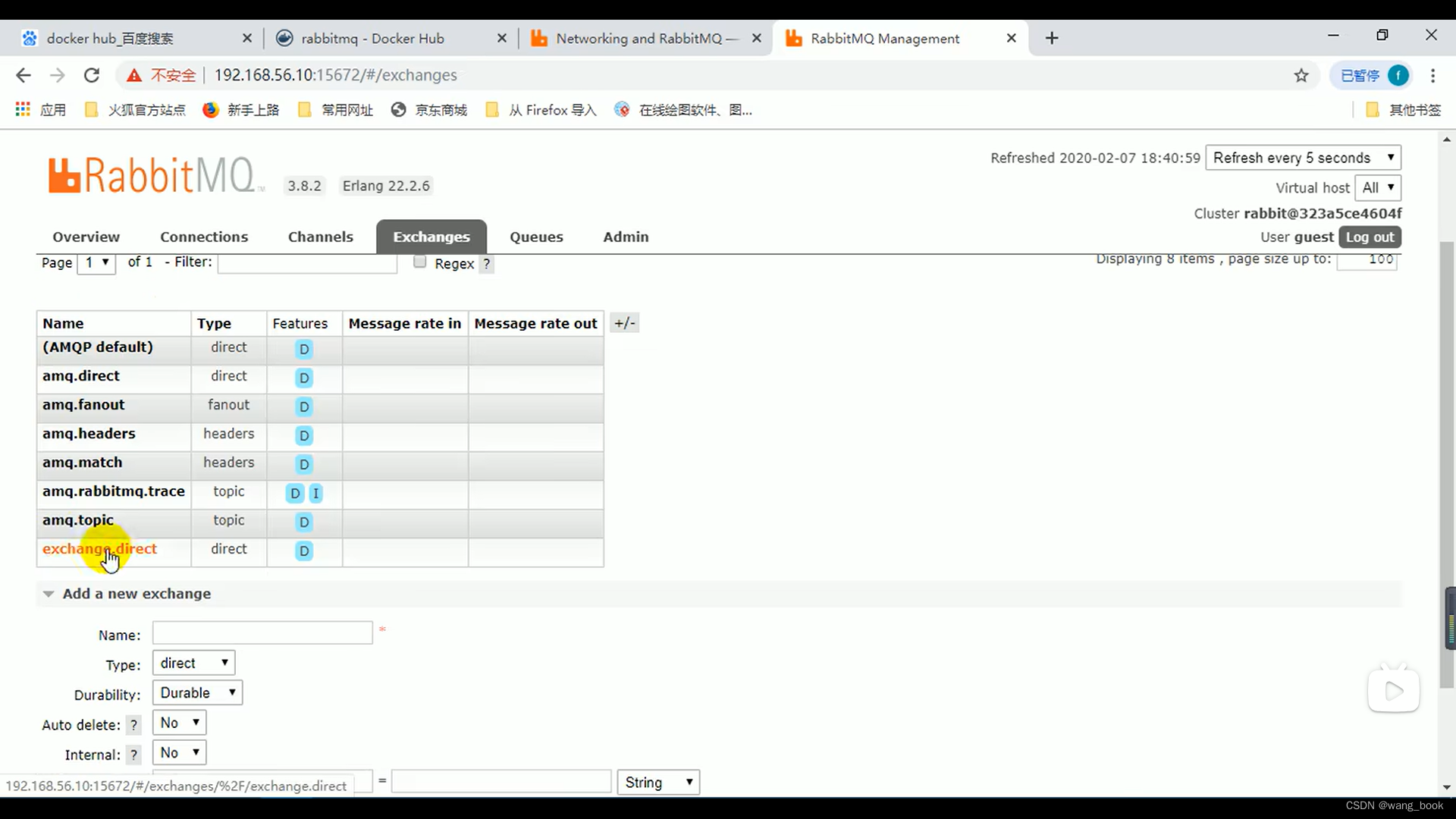Open the exchange.direct exchange link
1456x819 pixels.
[99, 549]
